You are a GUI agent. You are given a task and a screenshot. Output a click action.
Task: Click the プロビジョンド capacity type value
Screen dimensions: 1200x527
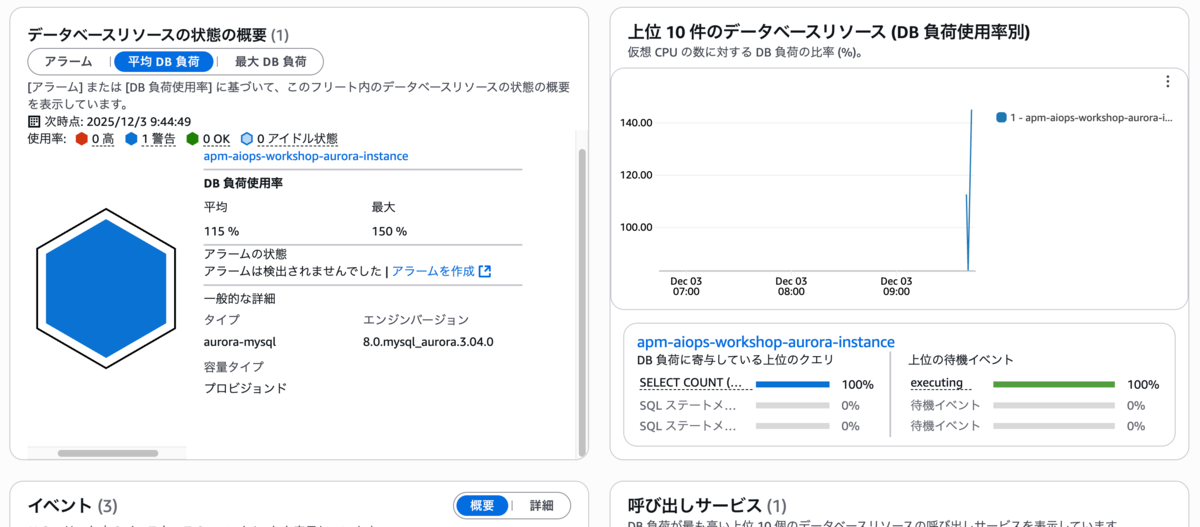(x=245, y=388)
